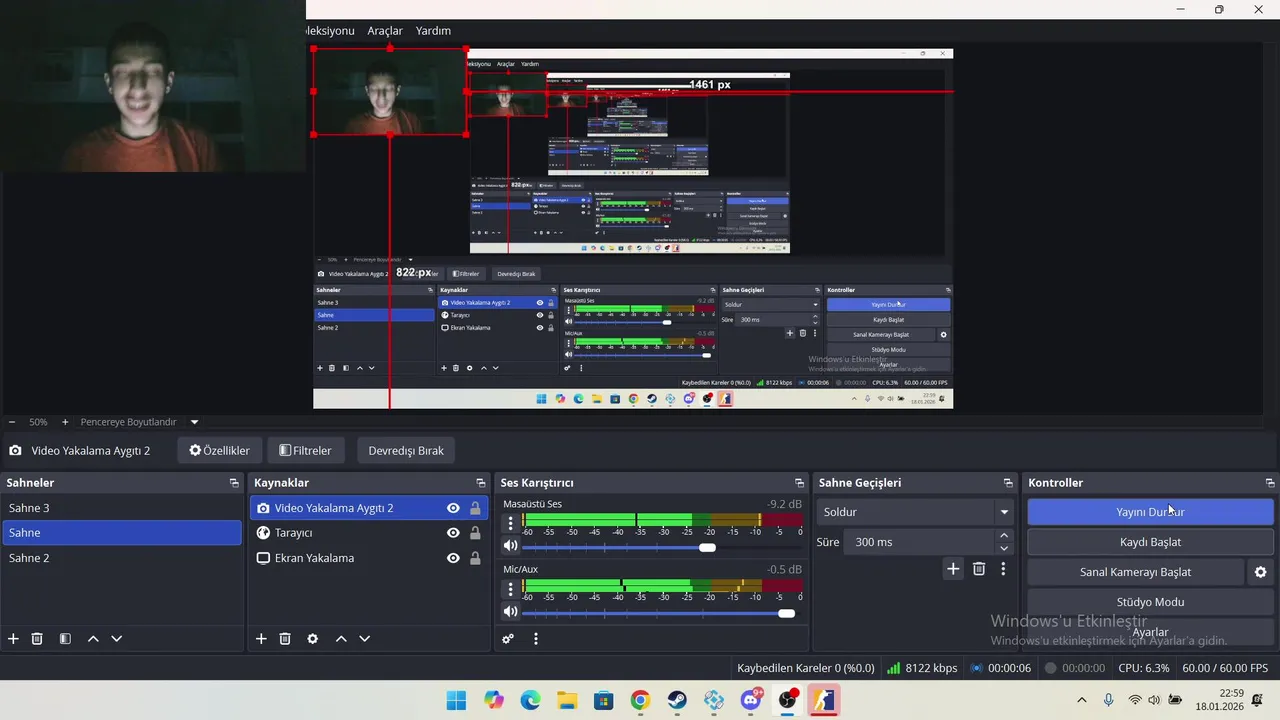Open Mic/Aux three-dot options
This screenshot has height=720, width=1280.
pyautogui.click(x=511, y=588)
